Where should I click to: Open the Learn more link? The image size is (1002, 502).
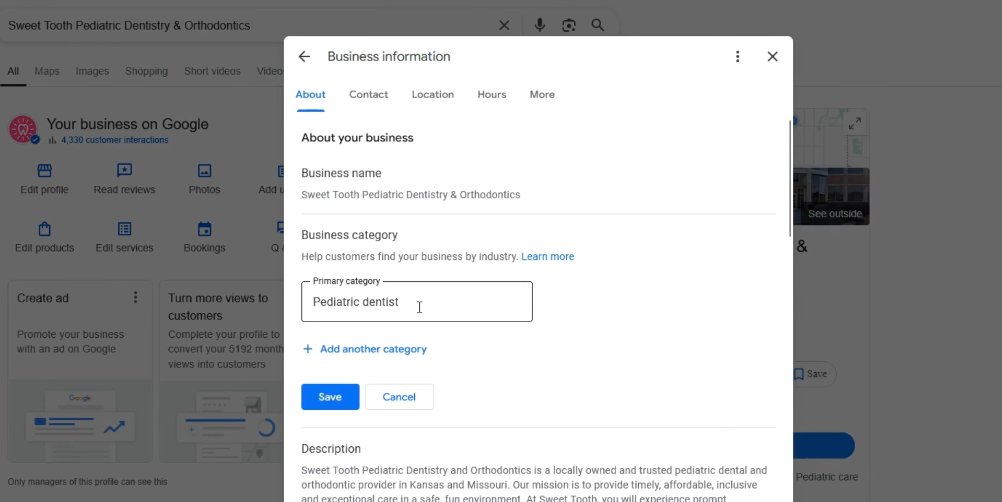click(x=548, y=257)
